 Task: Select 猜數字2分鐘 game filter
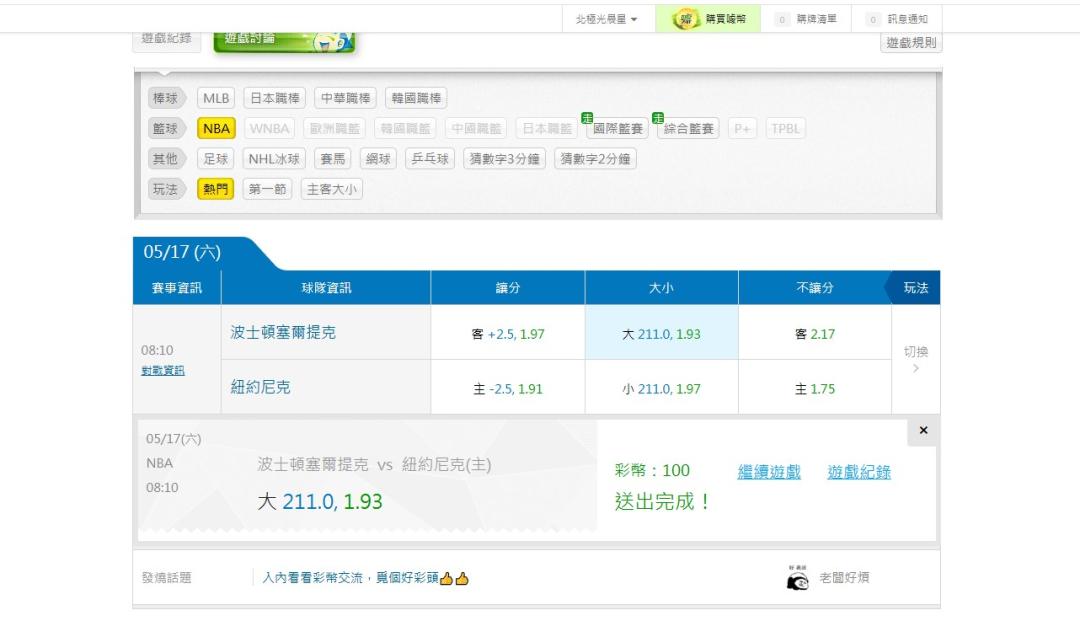(595, 159)
